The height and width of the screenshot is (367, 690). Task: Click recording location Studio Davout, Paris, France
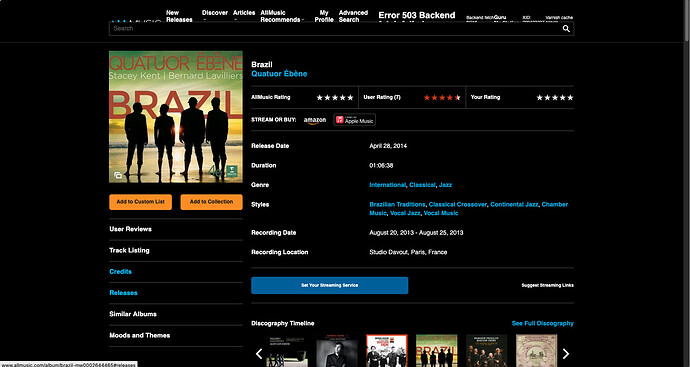pyautogui.click(x=408, y=253)
